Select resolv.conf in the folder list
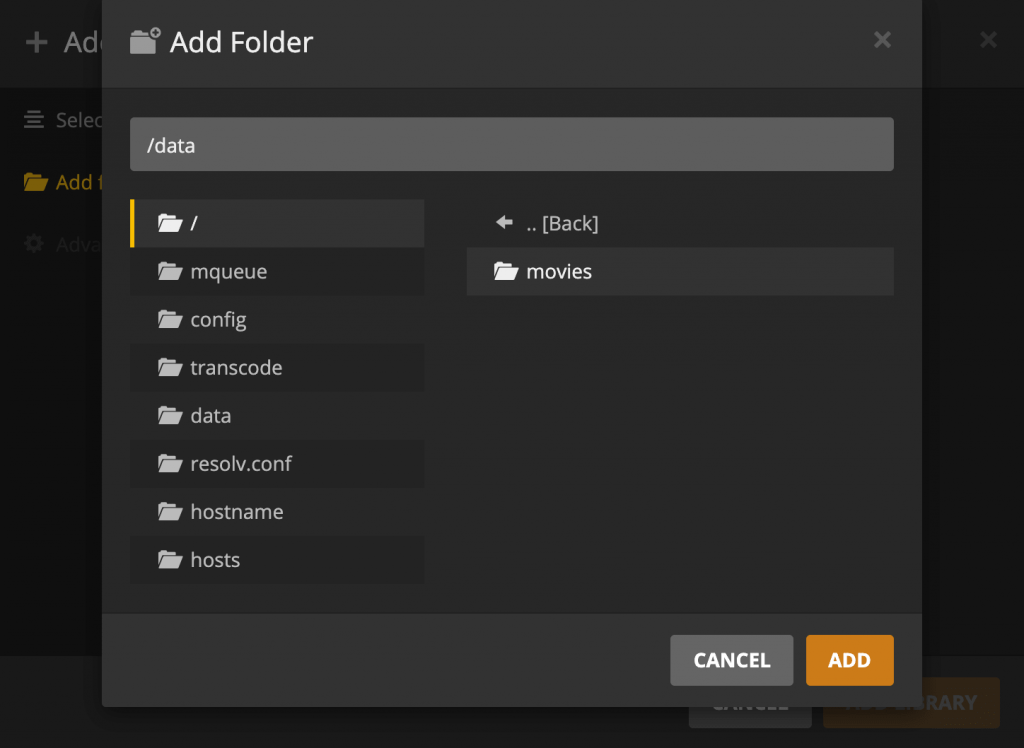 tap(241, 463)
